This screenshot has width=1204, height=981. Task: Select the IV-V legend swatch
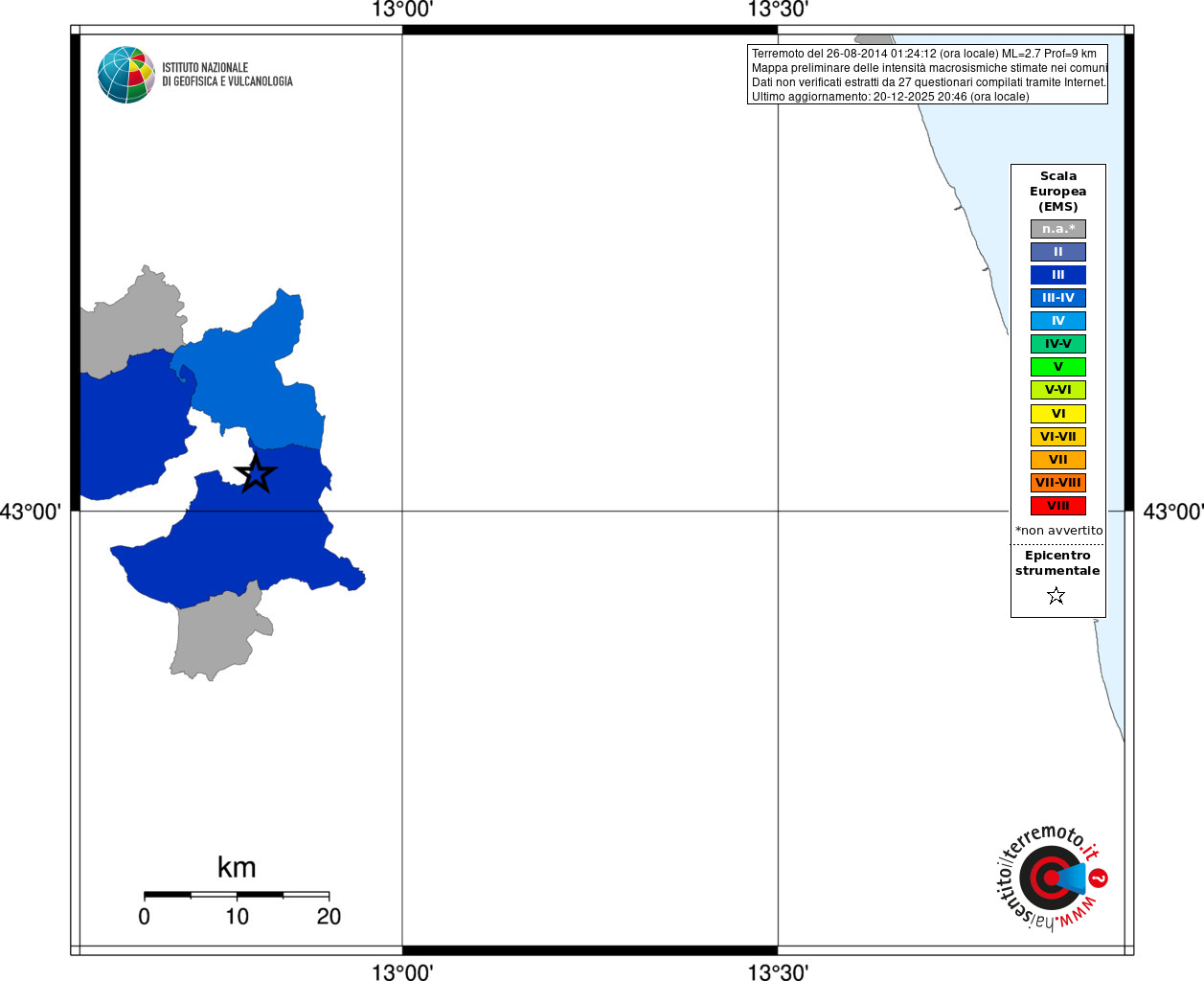point(1058,344)
